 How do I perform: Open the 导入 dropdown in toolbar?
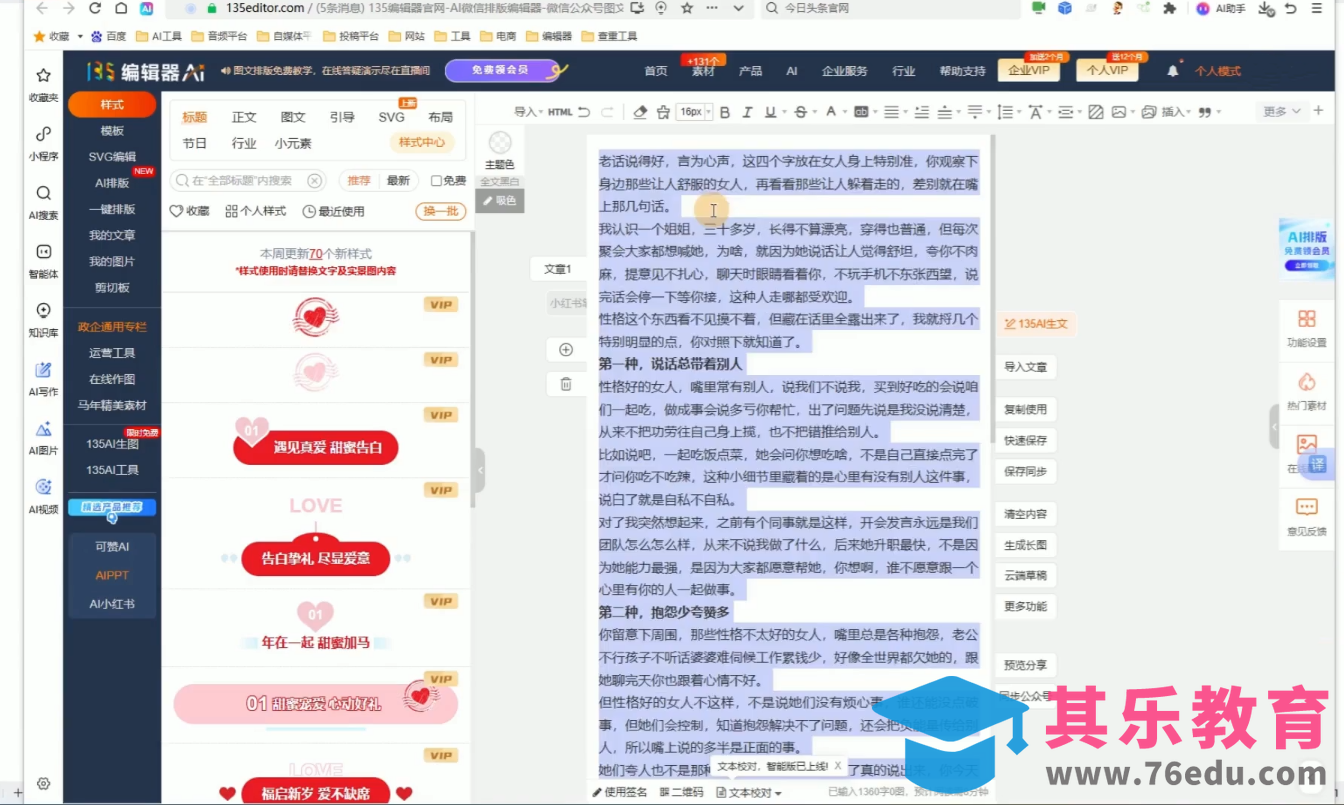[529, 111]
